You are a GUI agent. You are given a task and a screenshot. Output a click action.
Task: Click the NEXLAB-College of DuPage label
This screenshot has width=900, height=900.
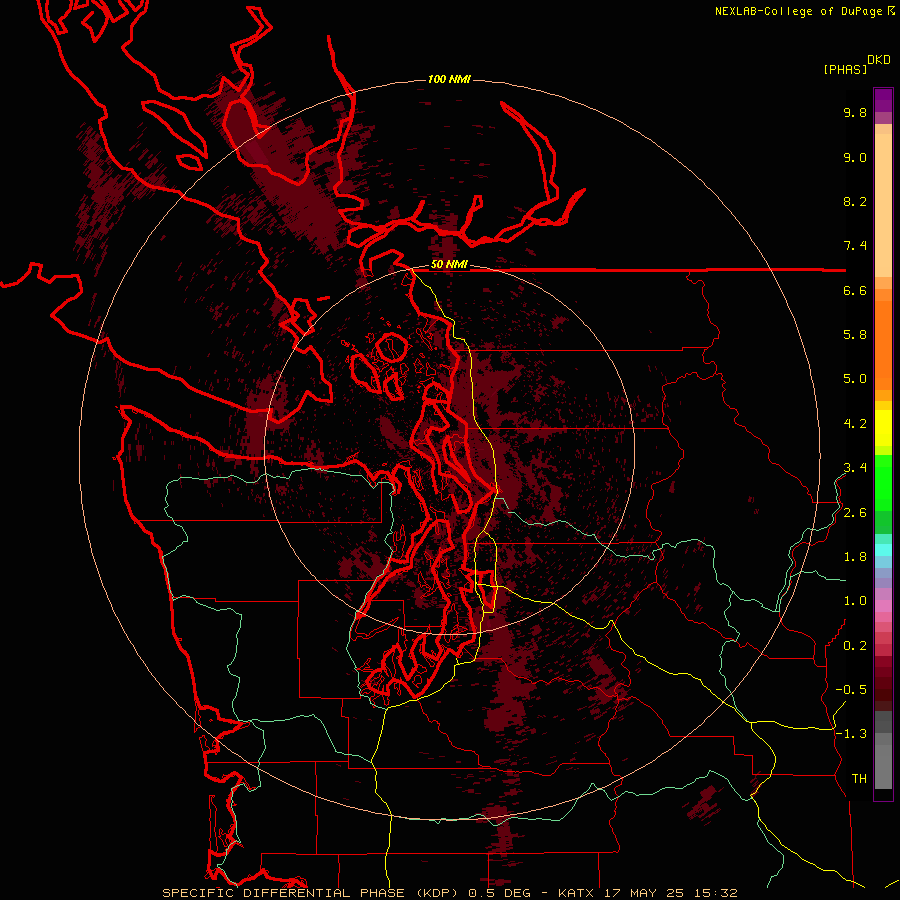(x=798, y=11)
